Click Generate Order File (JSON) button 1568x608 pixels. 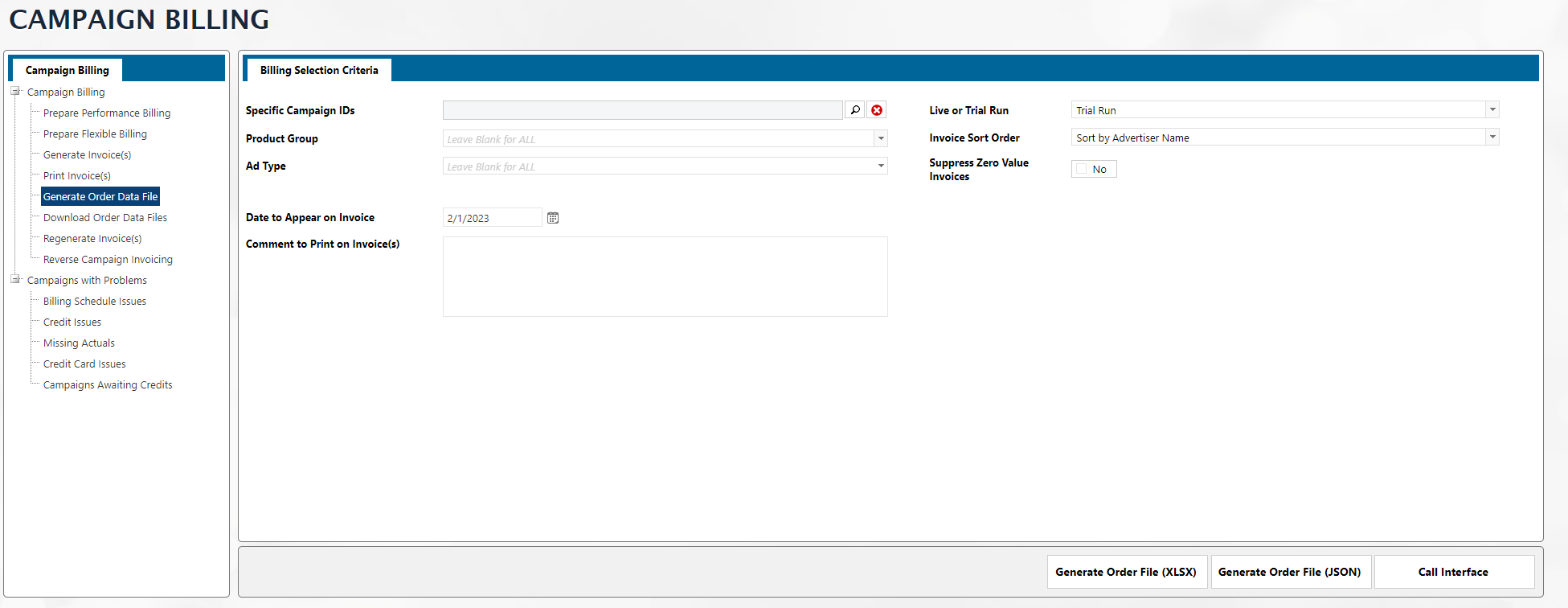1289,572
